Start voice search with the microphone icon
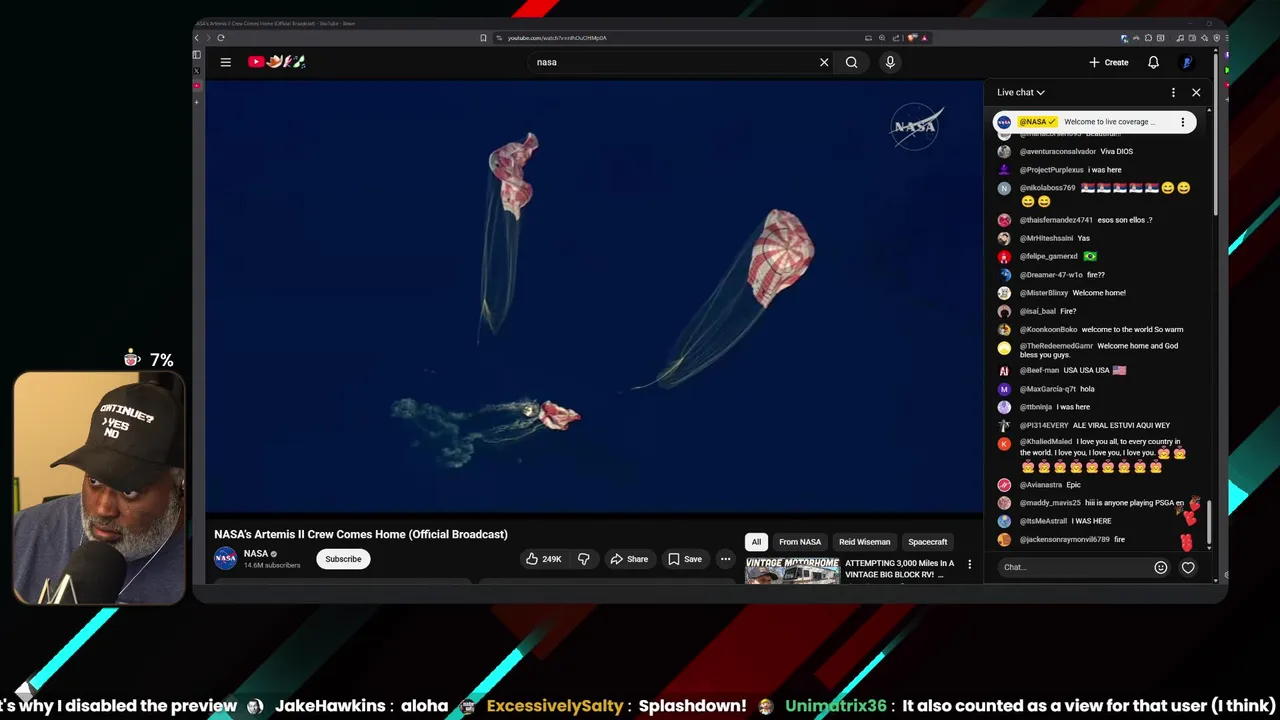Screen dimensions: 1280x720 coord(890,62)
